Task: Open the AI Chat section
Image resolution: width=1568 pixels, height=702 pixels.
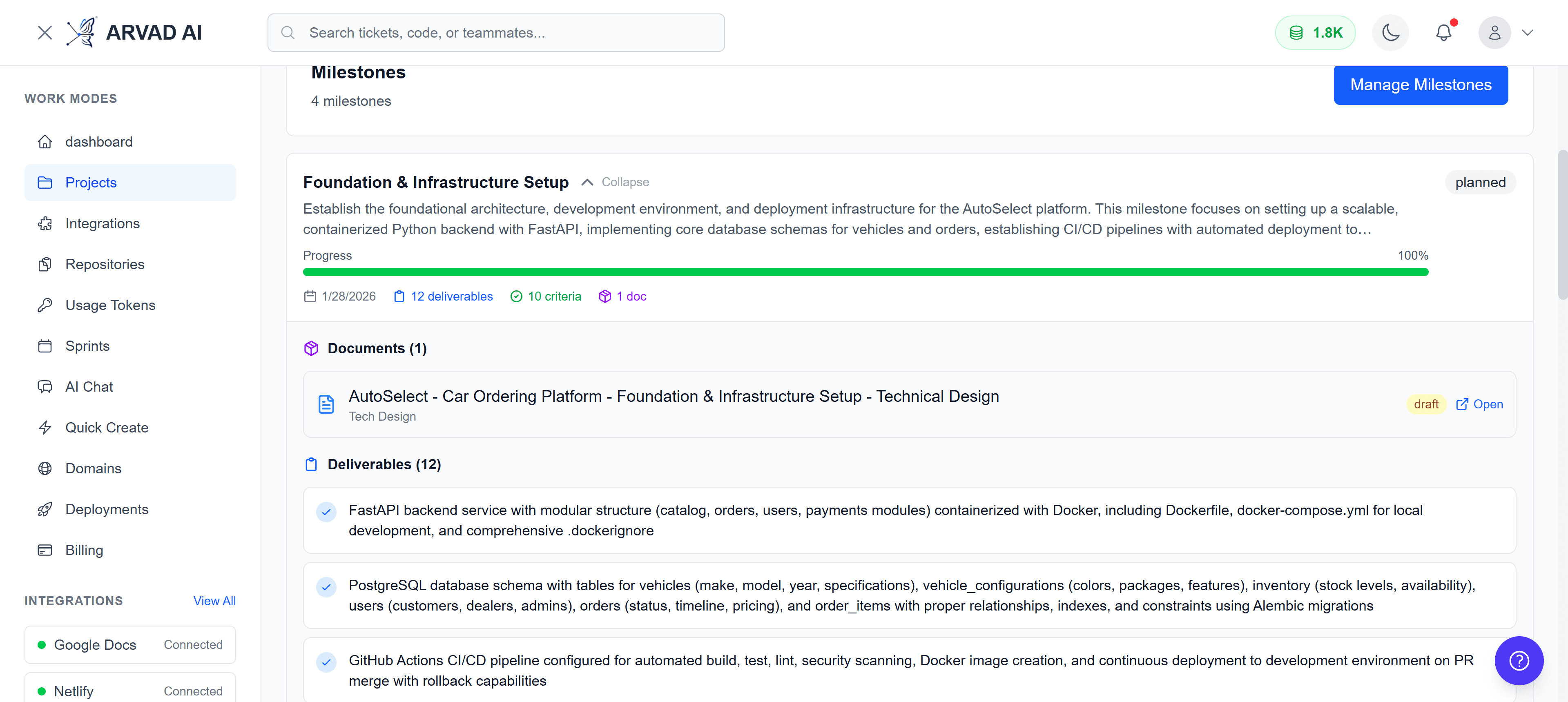Action: click(89, 386)
